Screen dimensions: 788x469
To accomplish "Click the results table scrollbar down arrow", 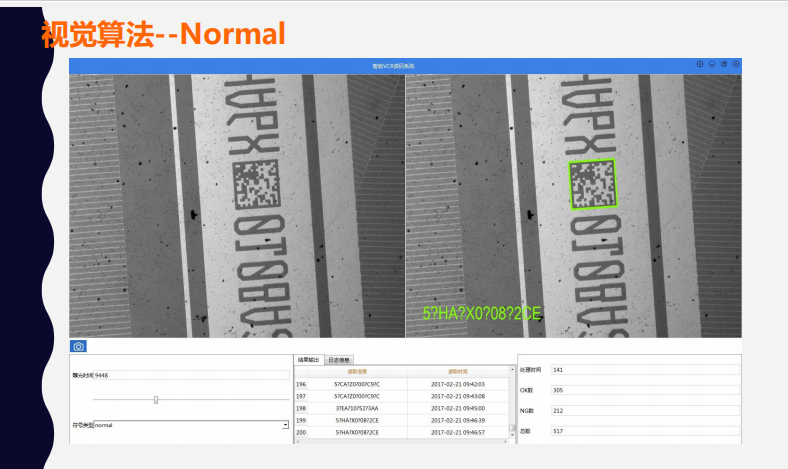I will coord(511,434).
